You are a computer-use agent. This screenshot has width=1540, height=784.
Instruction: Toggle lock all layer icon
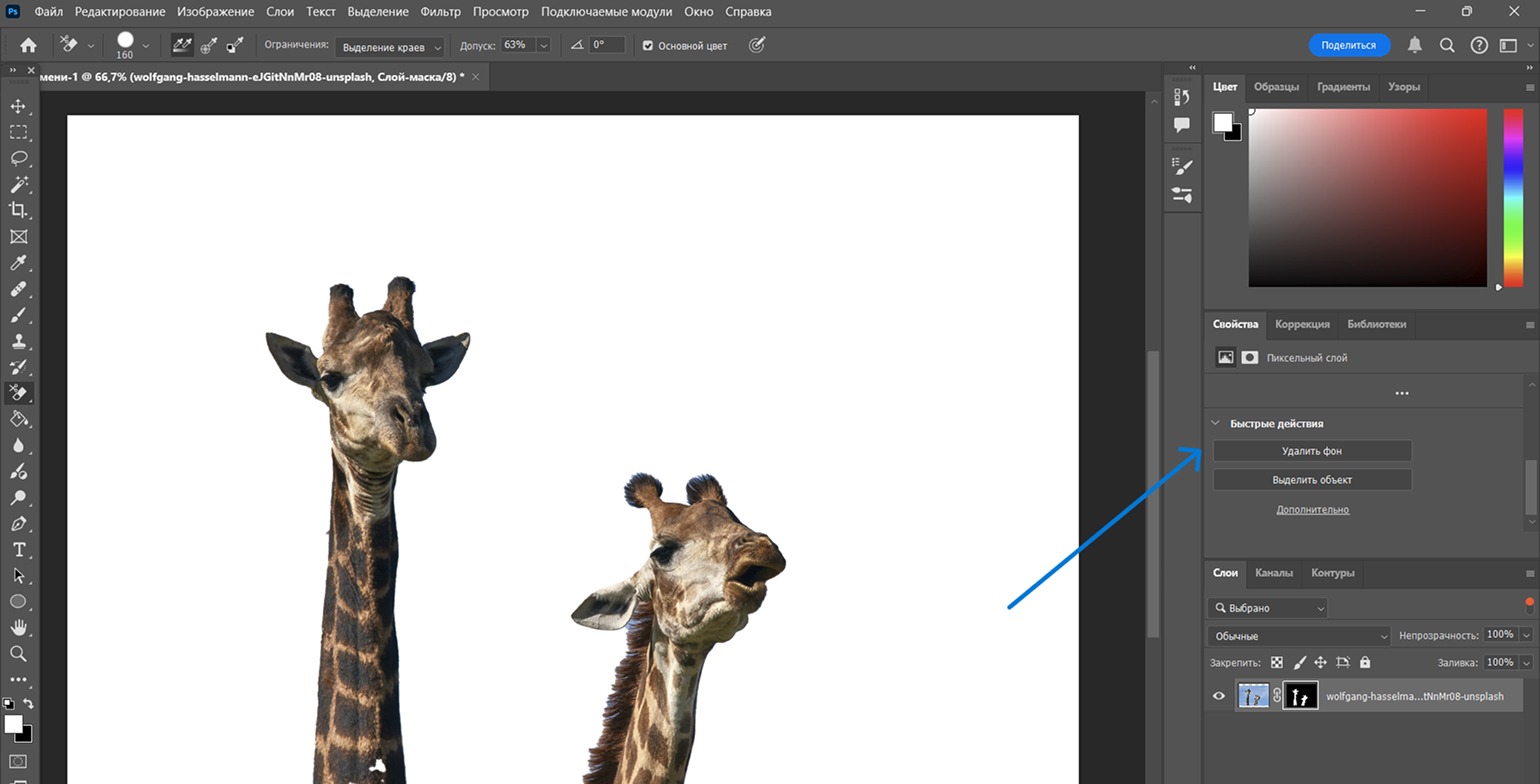[x=1365, y=662]
